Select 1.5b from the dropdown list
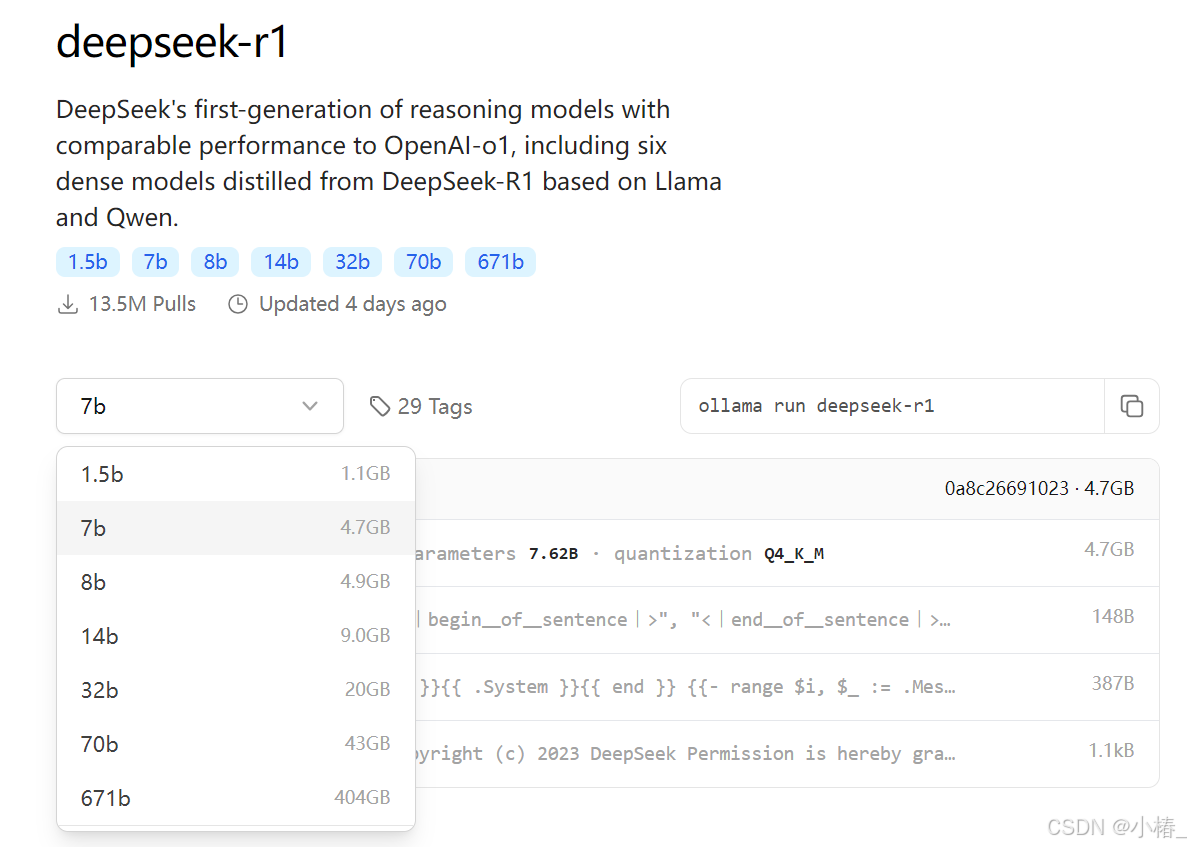The width and height of the screenshot is (1191, 847). [235, 474]
